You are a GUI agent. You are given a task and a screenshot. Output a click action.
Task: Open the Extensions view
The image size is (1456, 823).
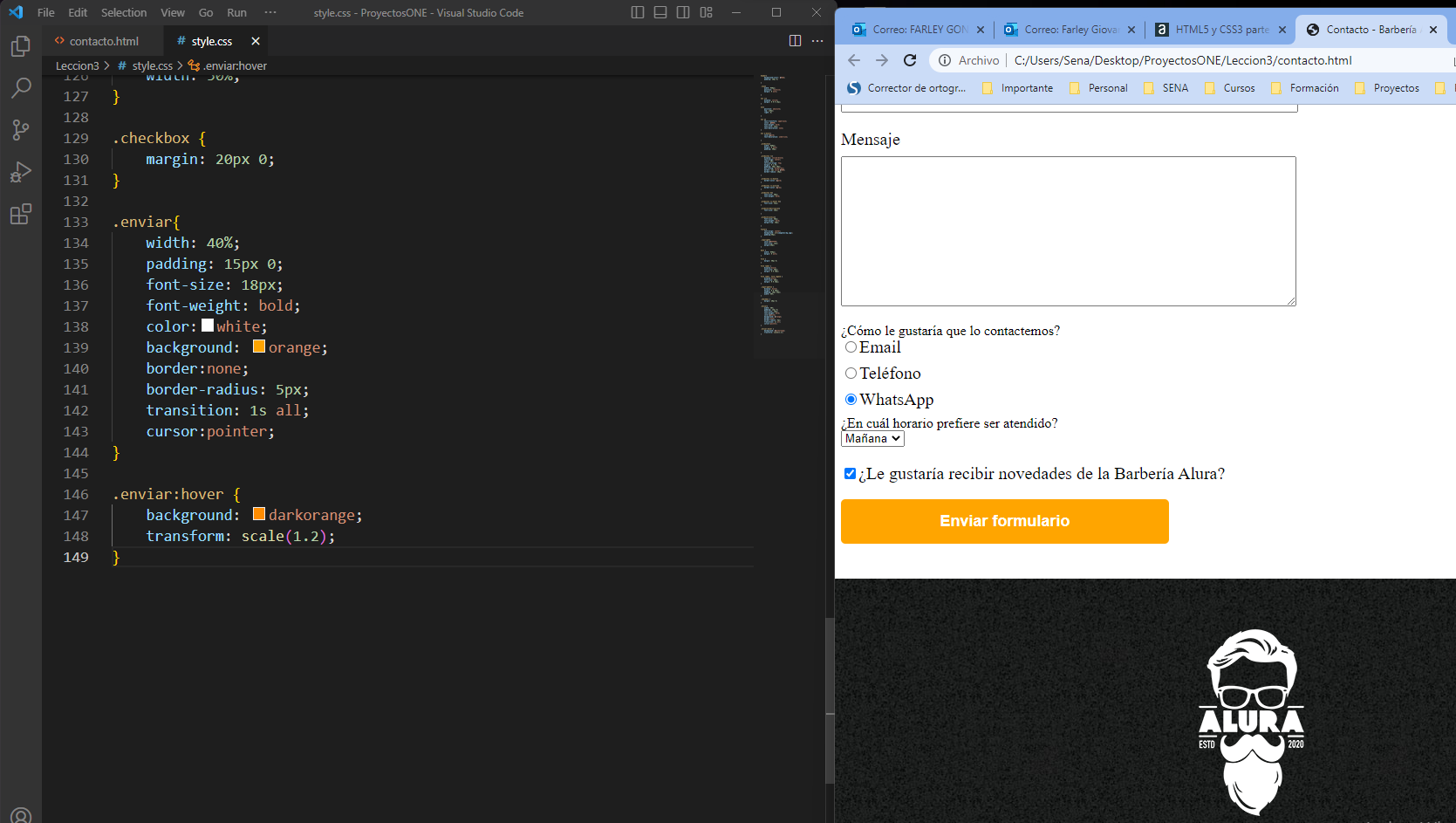point(21,214)
